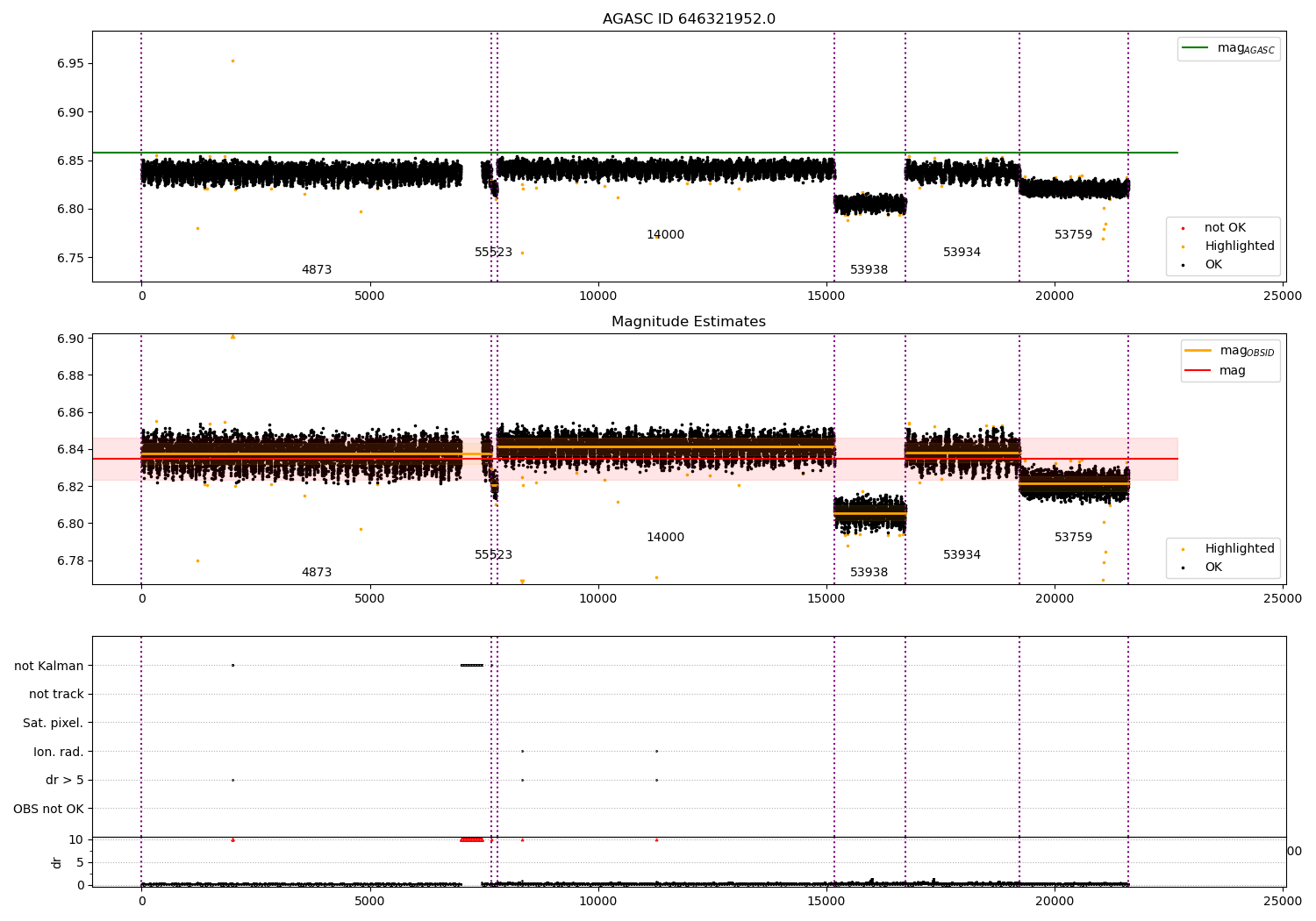The width and height of the screenshot is (1316, 921).
Task: Click the "6.82" y-axis tick label
Action: click(71, 487)
